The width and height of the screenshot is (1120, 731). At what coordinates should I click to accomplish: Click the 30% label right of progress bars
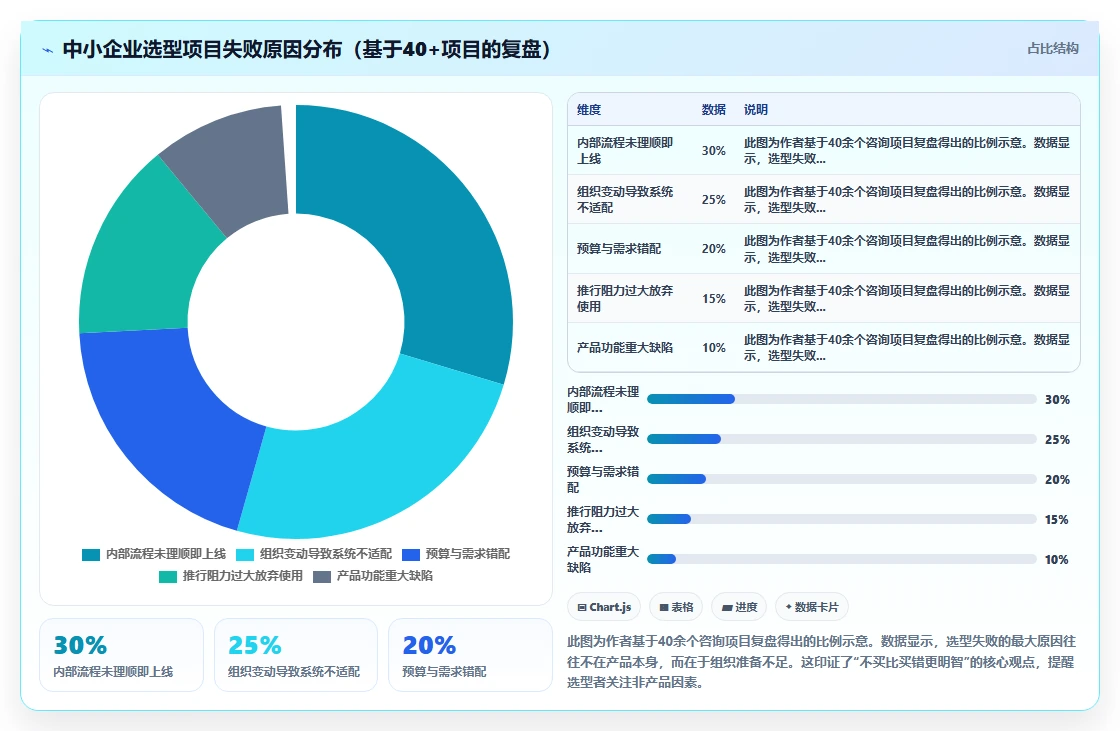tap(1057, 399)
